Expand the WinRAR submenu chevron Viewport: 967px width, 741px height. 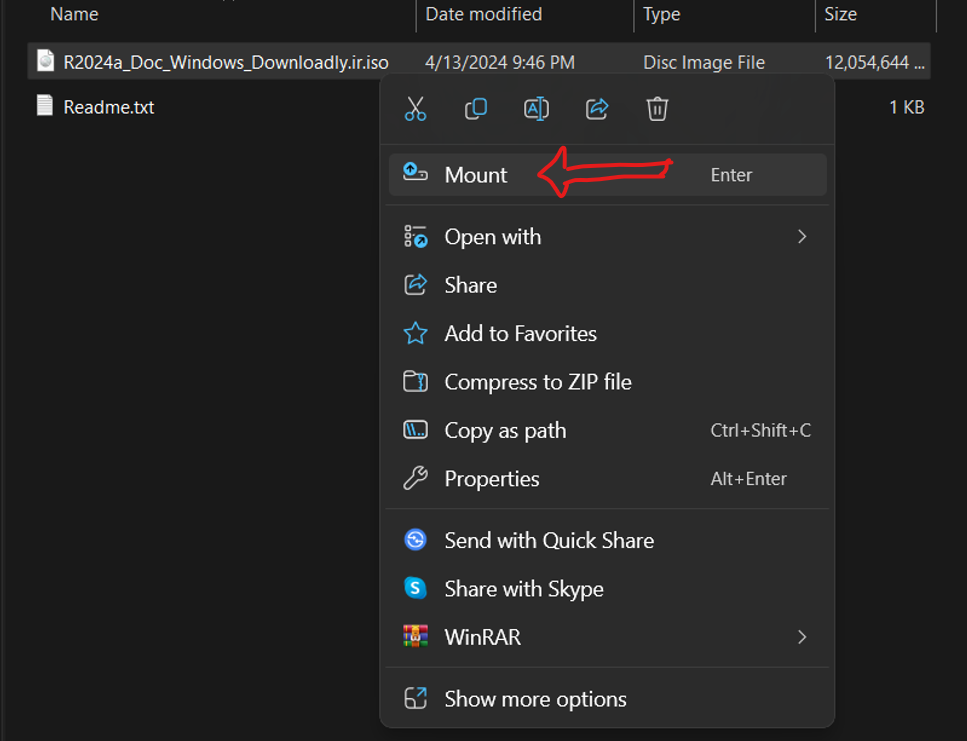click(802, 637)
